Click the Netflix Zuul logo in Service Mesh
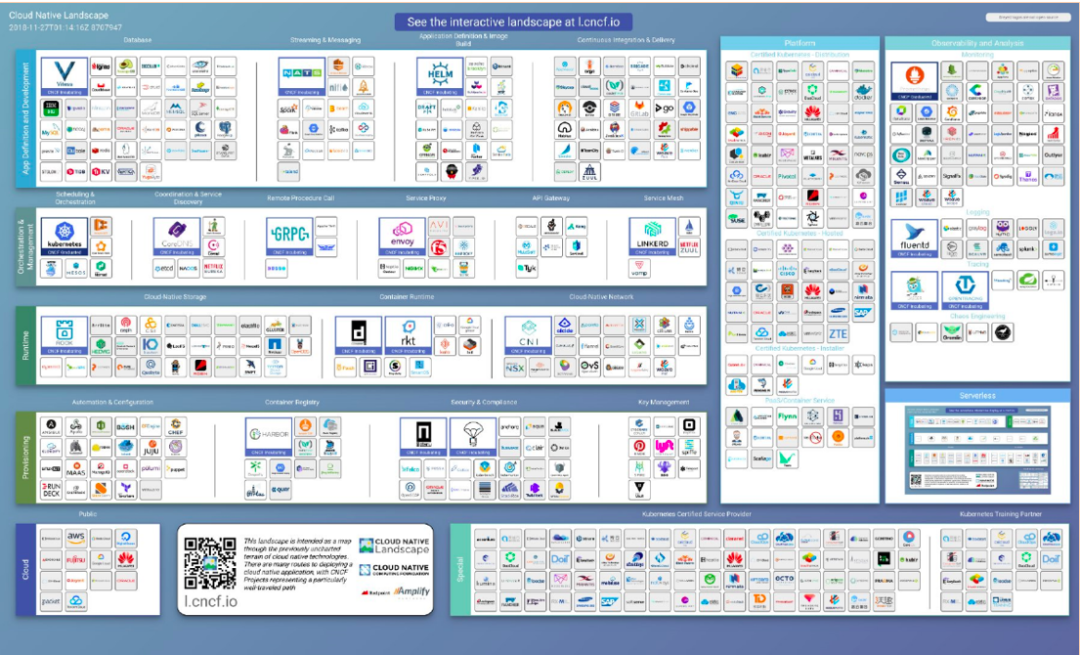 689,247
